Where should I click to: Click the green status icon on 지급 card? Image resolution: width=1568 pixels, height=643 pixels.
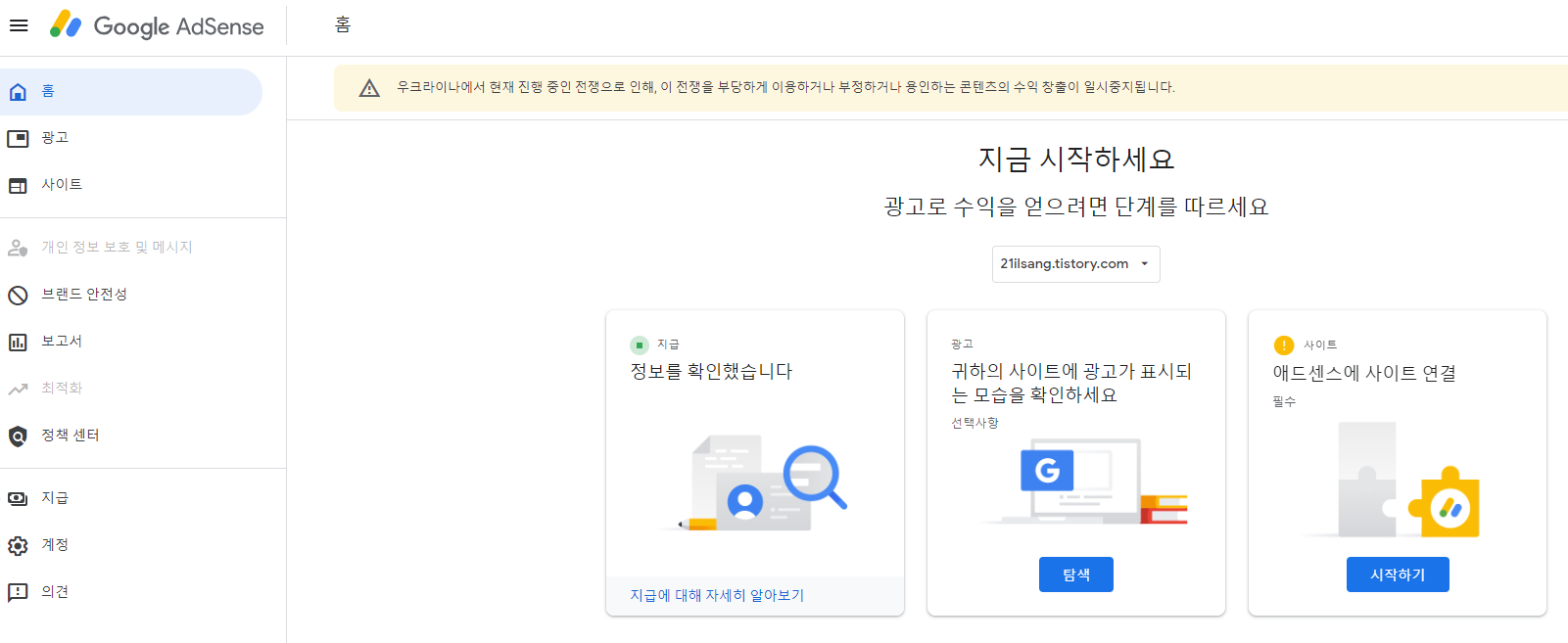click(640, 344)
